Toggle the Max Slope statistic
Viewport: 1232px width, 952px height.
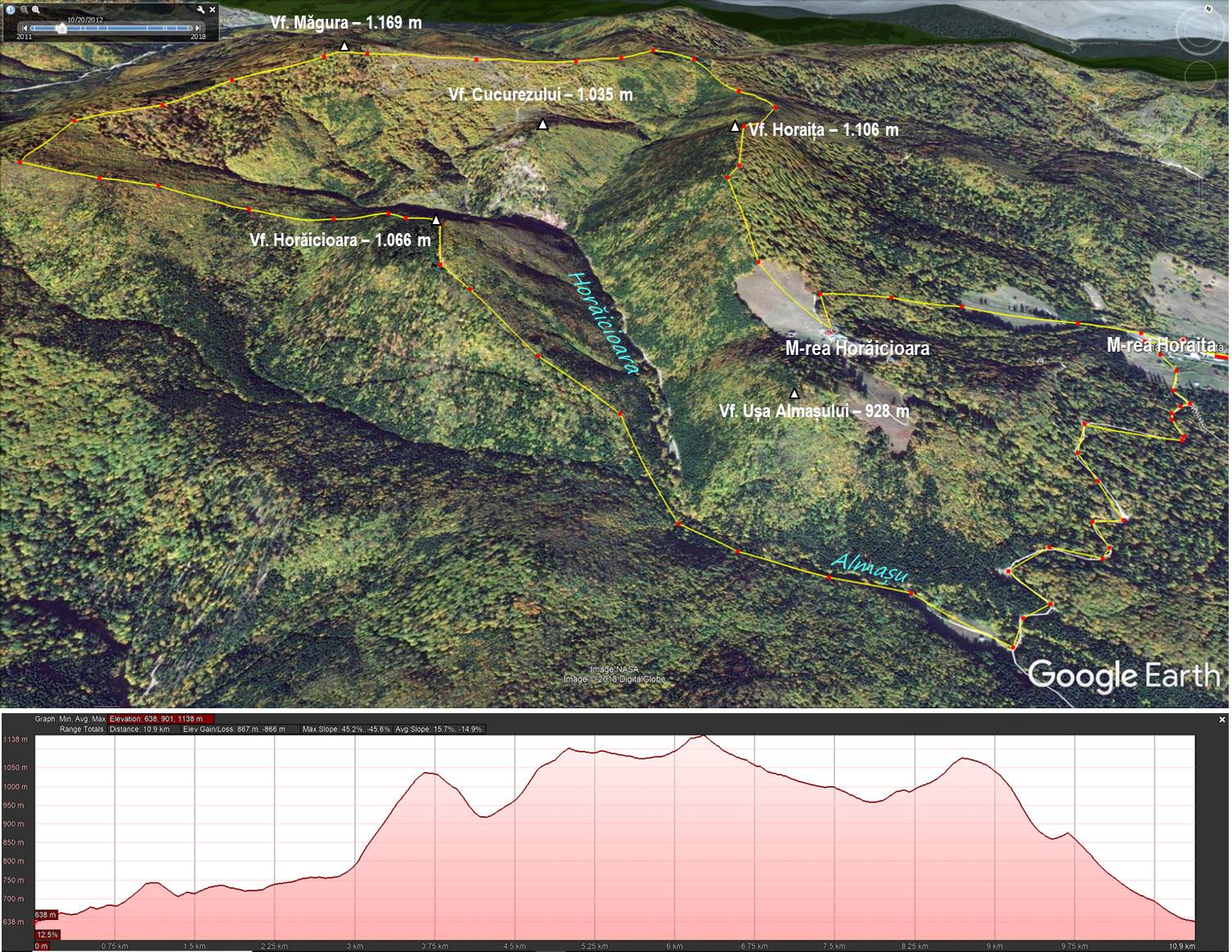345,729
